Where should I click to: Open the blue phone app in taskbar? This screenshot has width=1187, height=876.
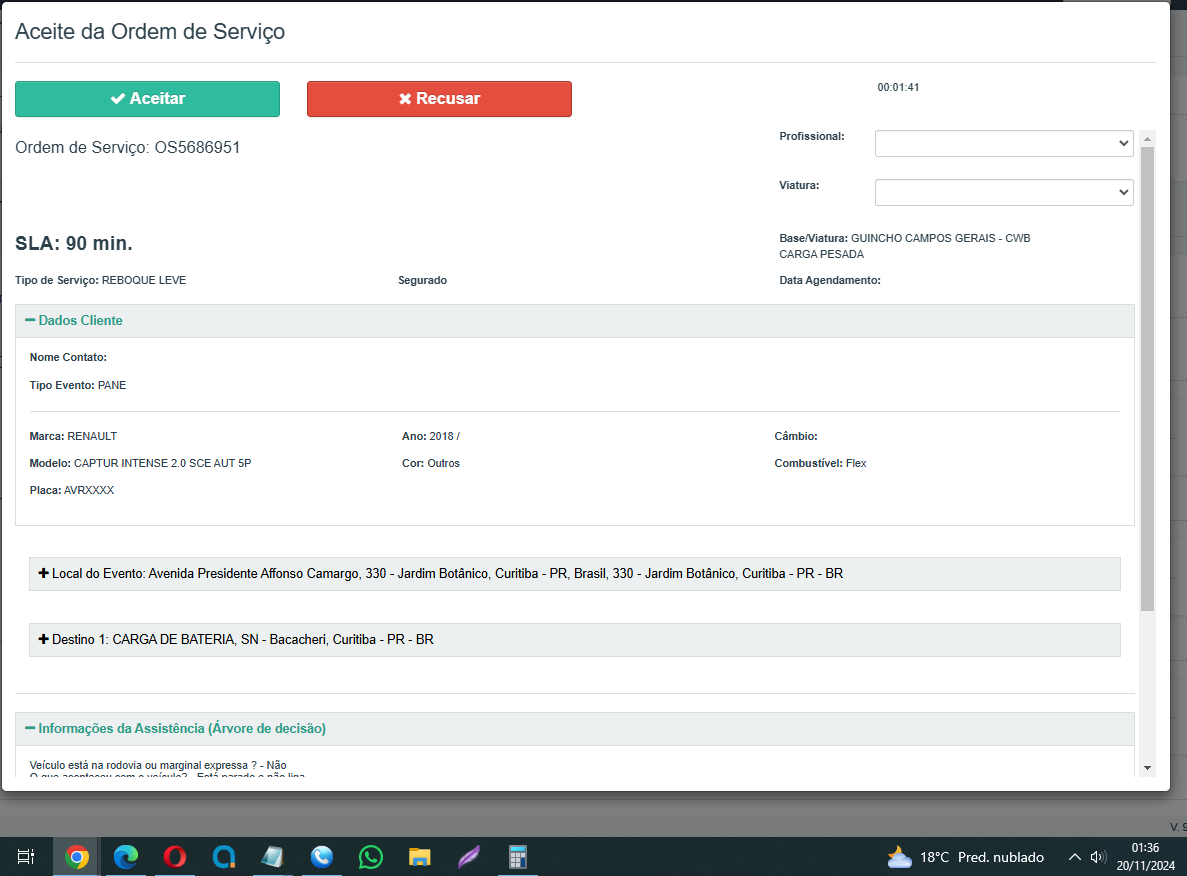click(322, 857)
